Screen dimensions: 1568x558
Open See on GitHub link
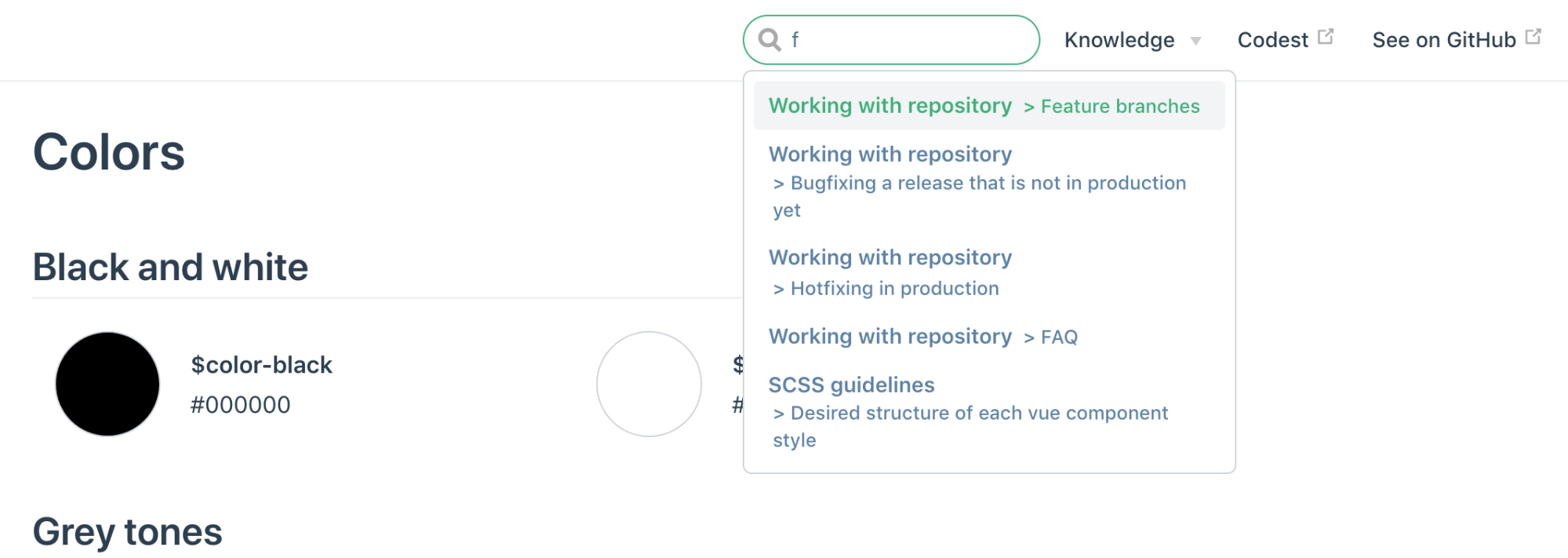tap(1443, 40)
